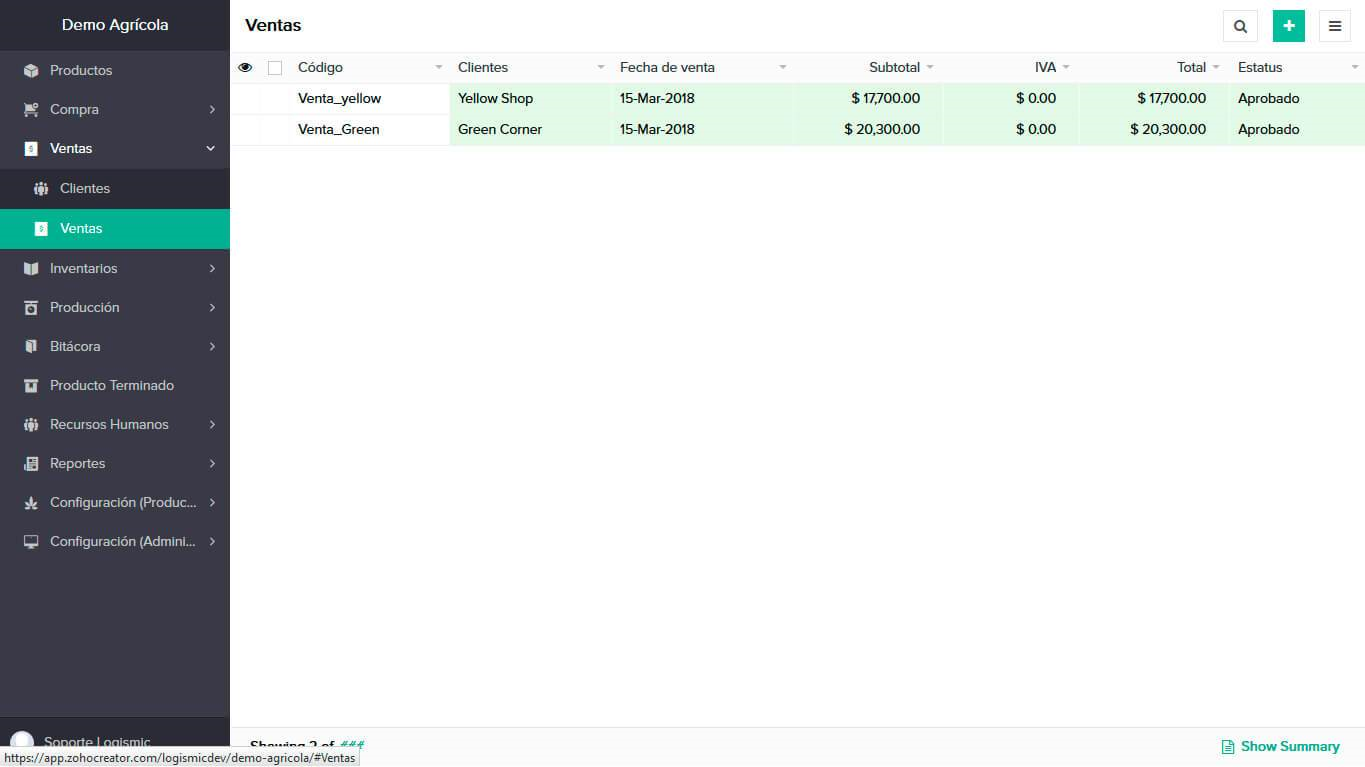The height and width of the screenshot is (767, 1365).
Task: Click the Show Summary link
Action: click(1280, 746)
